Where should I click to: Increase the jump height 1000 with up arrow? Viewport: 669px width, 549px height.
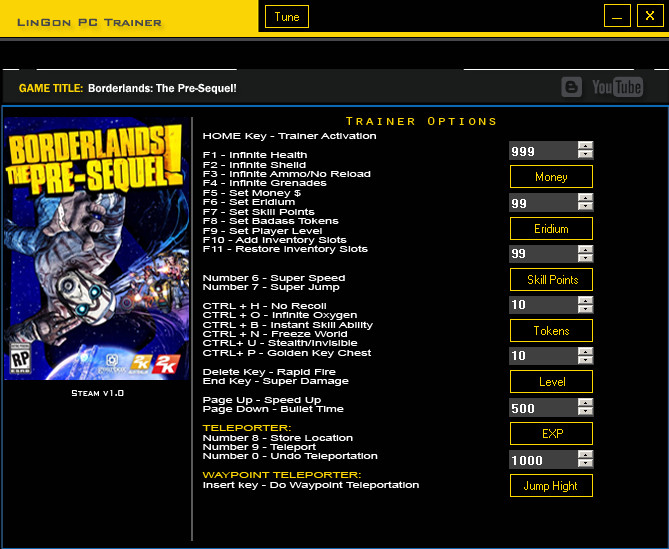(x=585, y=455)
